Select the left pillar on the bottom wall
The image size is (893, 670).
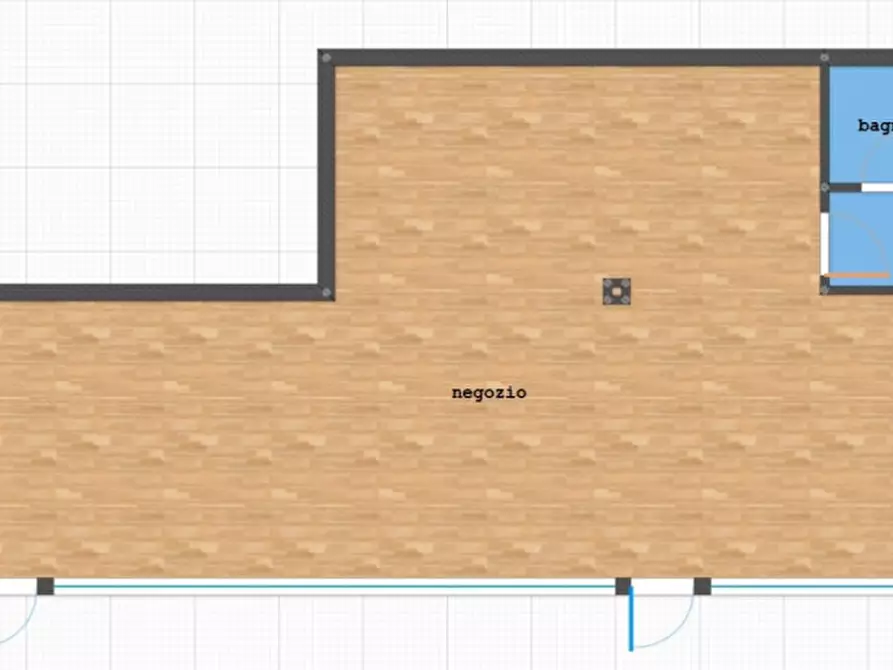click(x=45, y=586)
